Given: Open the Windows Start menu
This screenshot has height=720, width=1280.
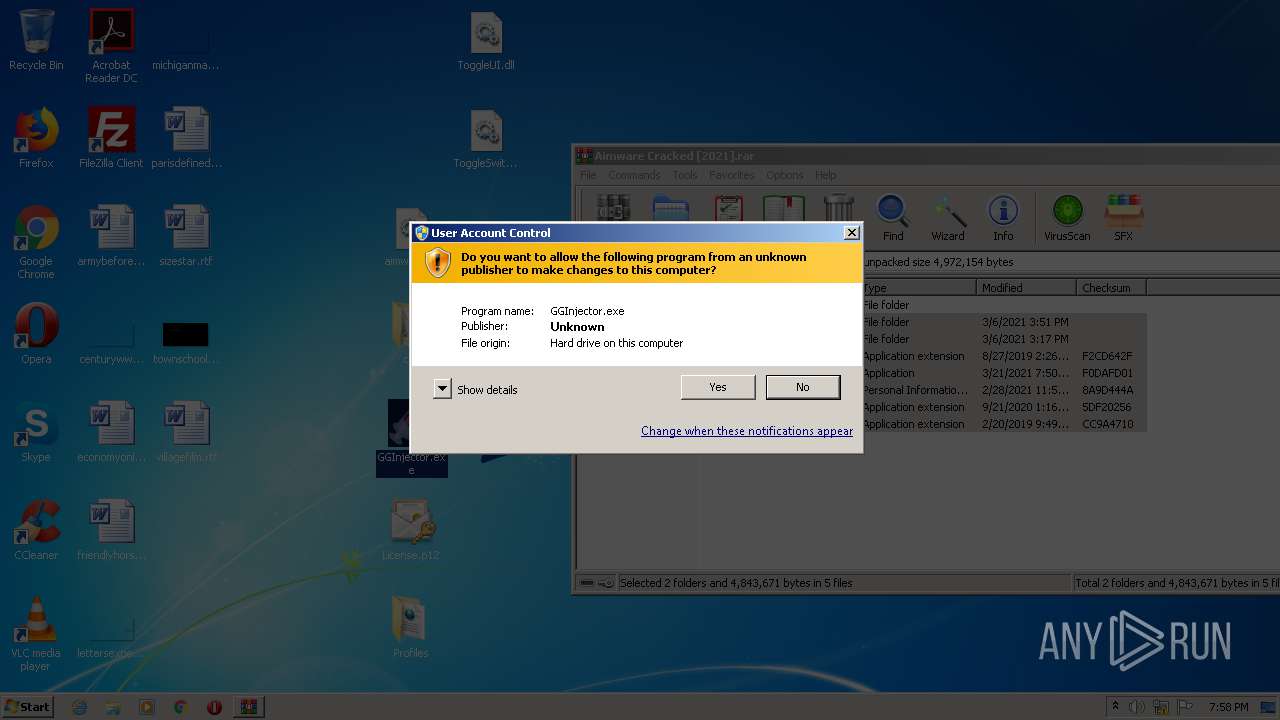Looking at the screenshot, I should tap(28, 706).
